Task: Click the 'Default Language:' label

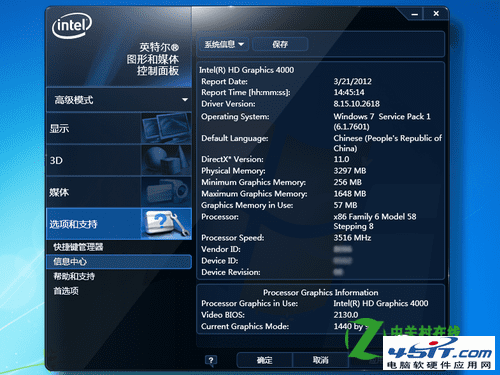Action: pyautogui.click(x=235, y=138)
